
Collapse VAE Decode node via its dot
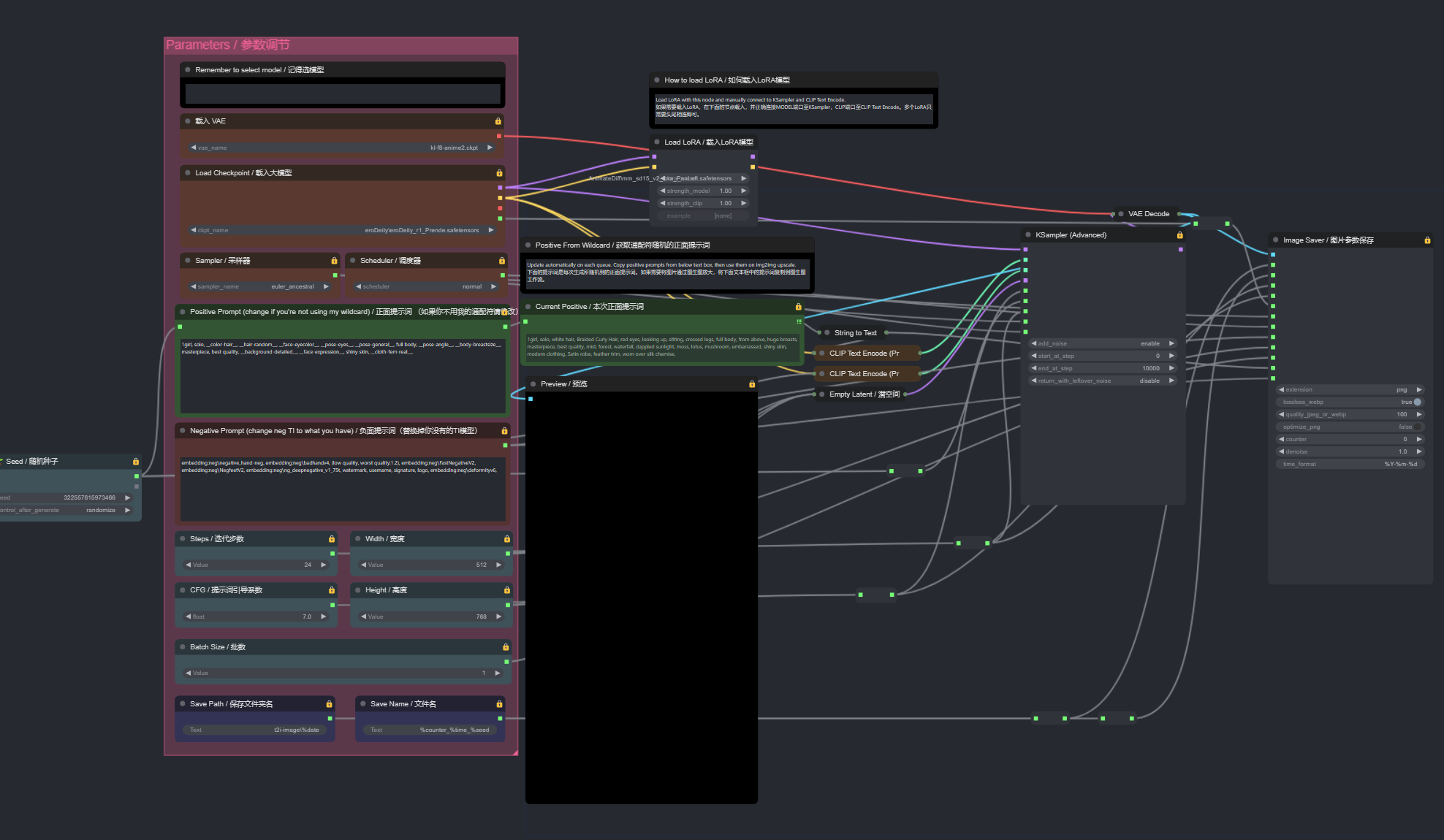(1120, 214)
